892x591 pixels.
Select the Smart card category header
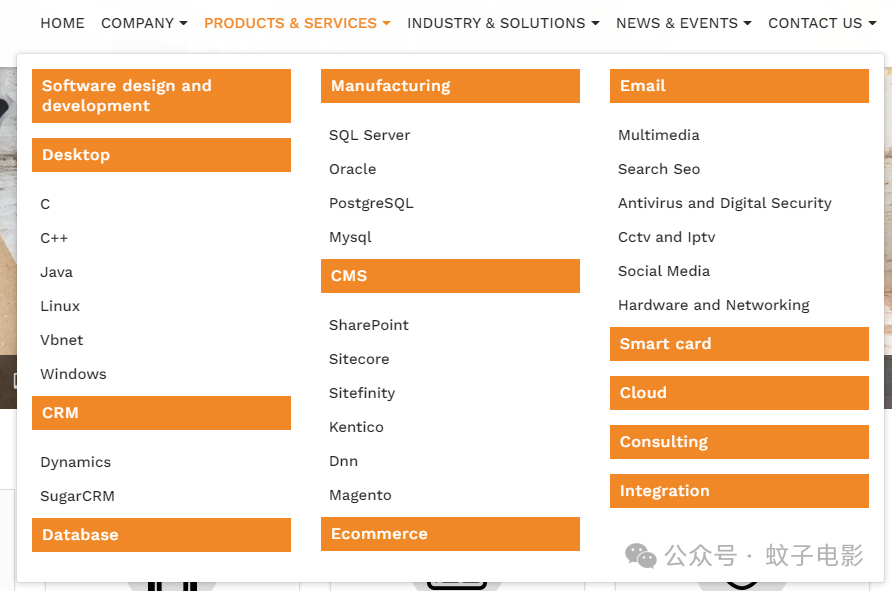tap(740, 344)
